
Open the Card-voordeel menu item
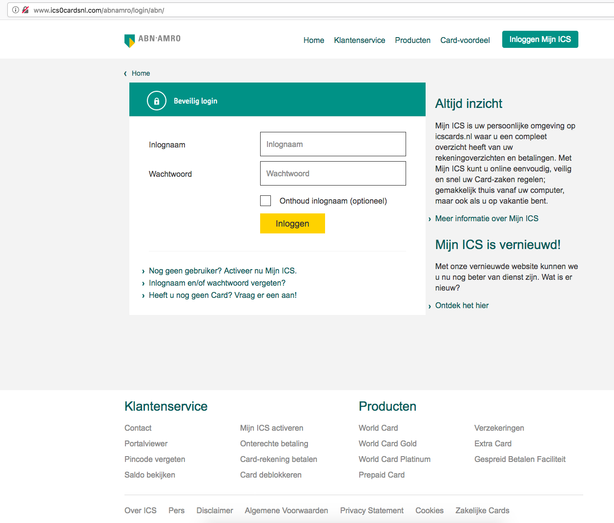click(x=465, y=40)
